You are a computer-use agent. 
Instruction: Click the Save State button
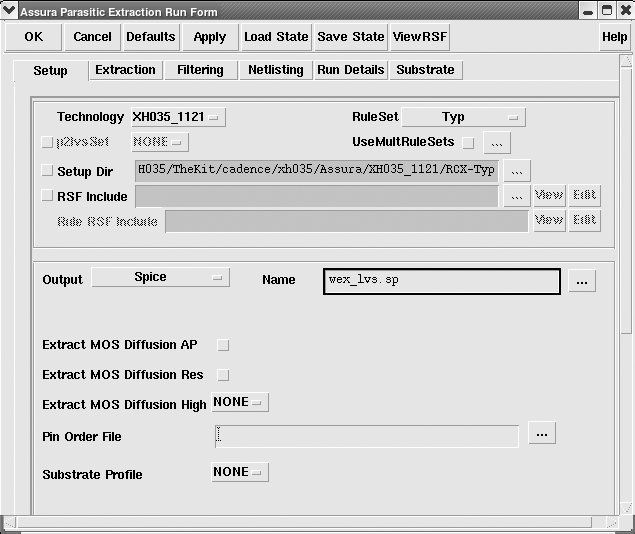click(351, 37)
